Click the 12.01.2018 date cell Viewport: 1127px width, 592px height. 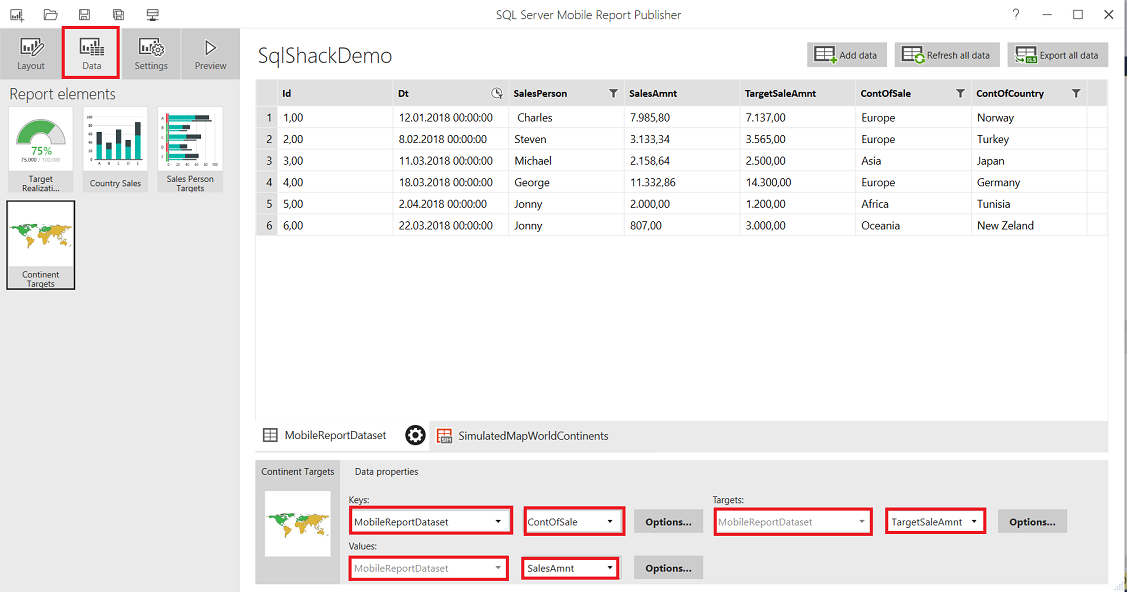click(451, 117)
